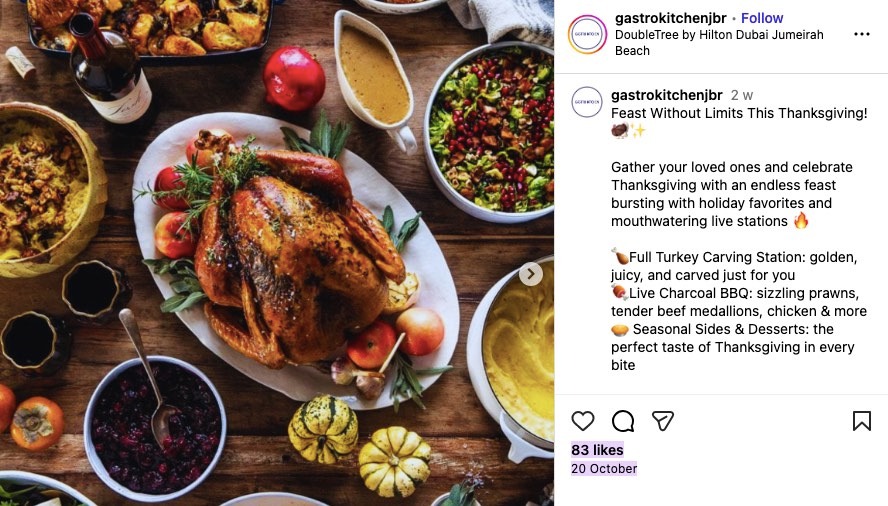The height and width of the screenshot is (506, 888).
Task: Go to the next photo with the carousel arrow
Action: (x=531, y=274)
